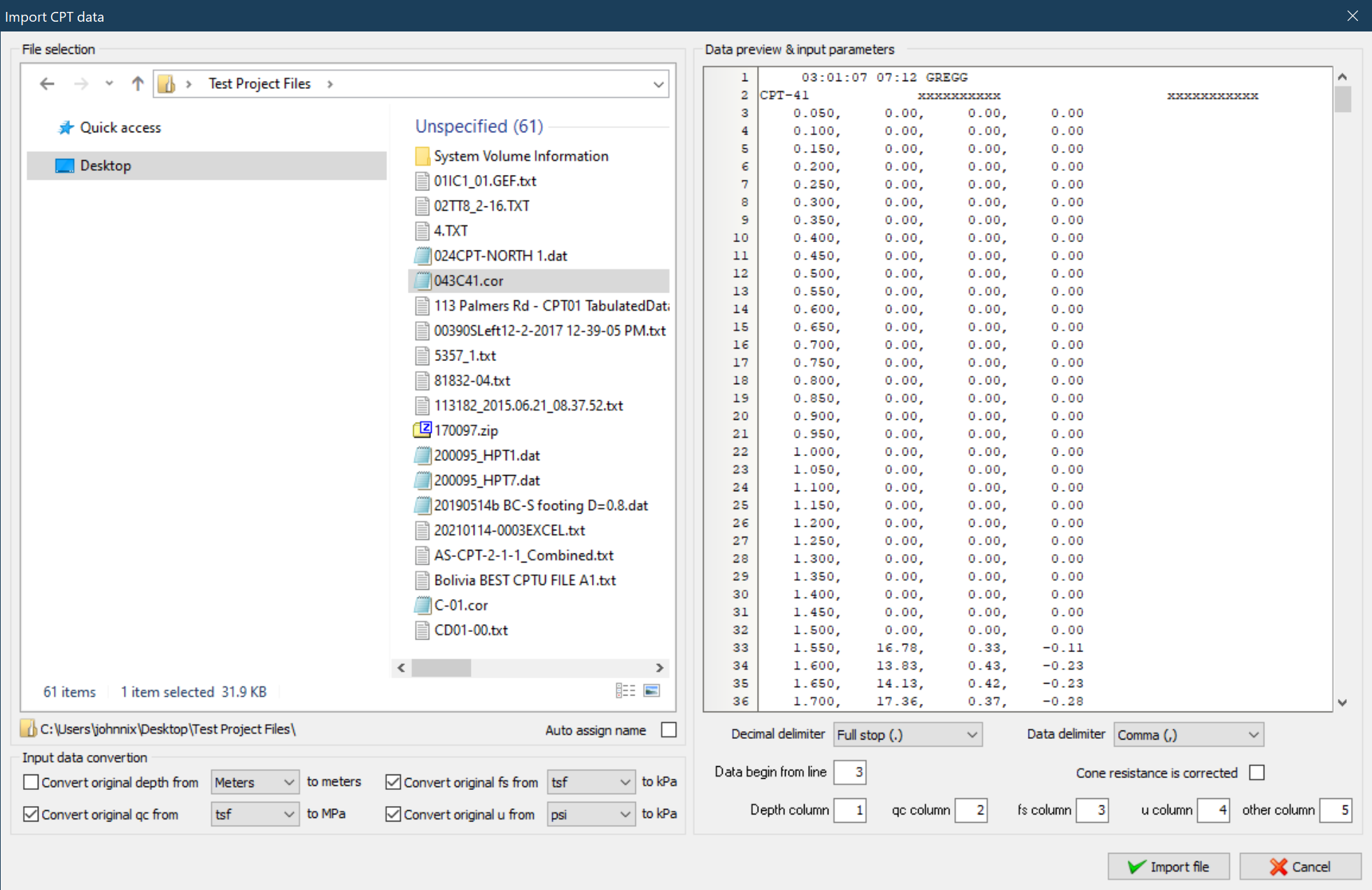1372x890 pixels.
Task: Switch to details view icon
Action: [625, 691]
